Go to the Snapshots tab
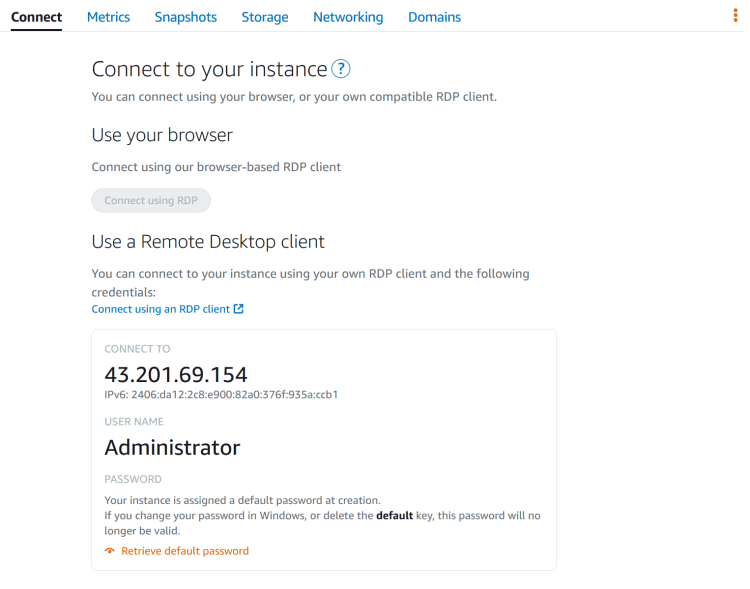Screen dimensions: 750x589 185,17
